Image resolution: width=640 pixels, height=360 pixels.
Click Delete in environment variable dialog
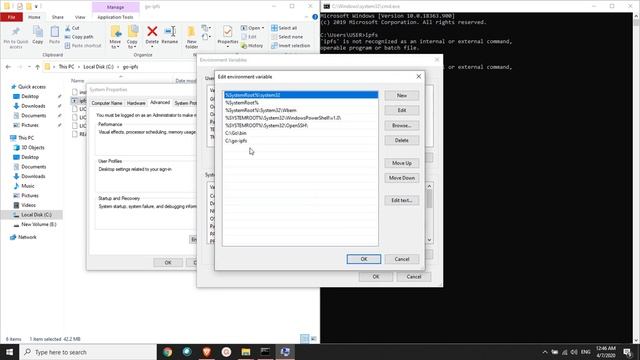point(402,140)
